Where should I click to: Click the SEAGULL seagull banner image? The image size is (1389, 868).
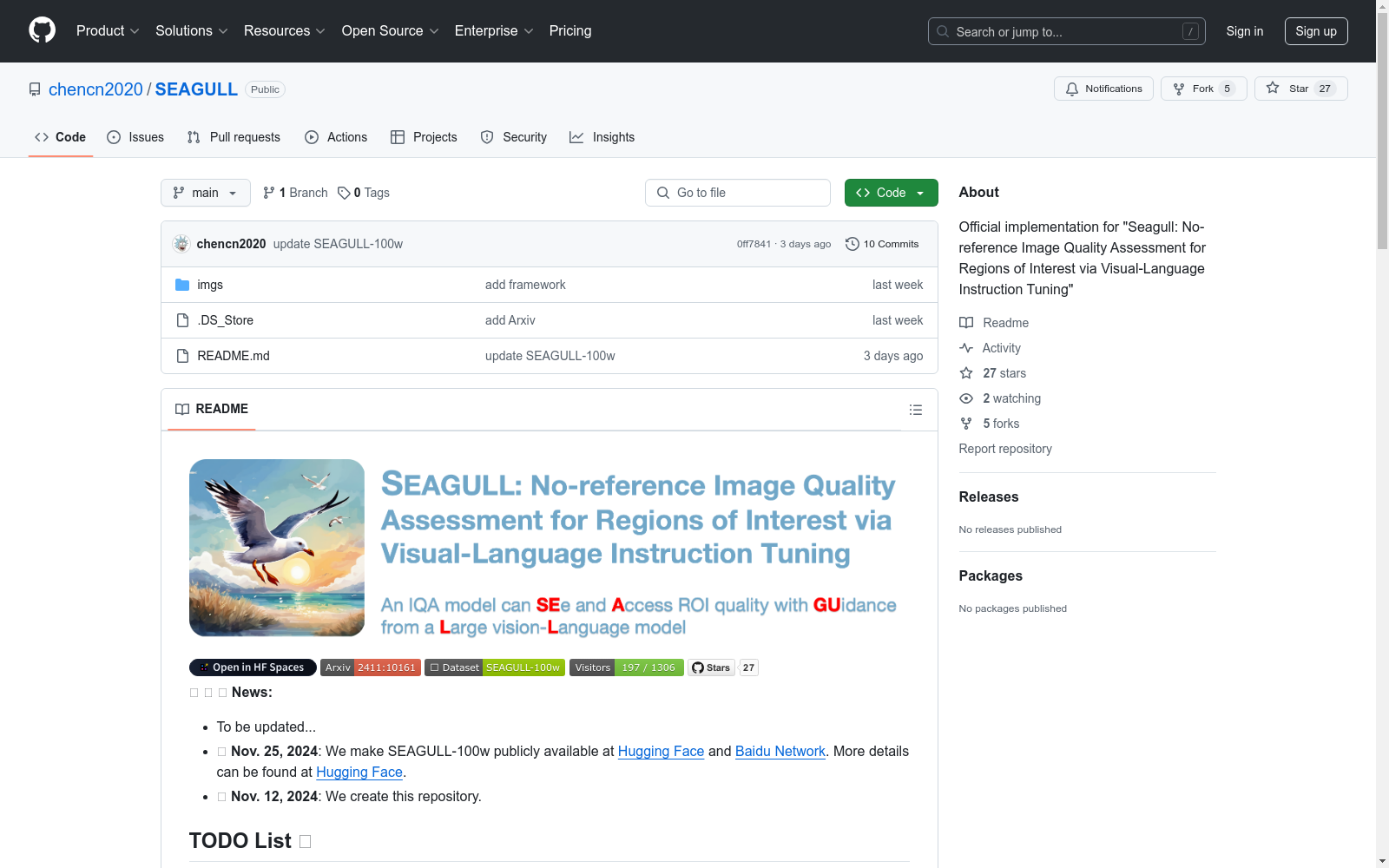(x=277, y=548)
